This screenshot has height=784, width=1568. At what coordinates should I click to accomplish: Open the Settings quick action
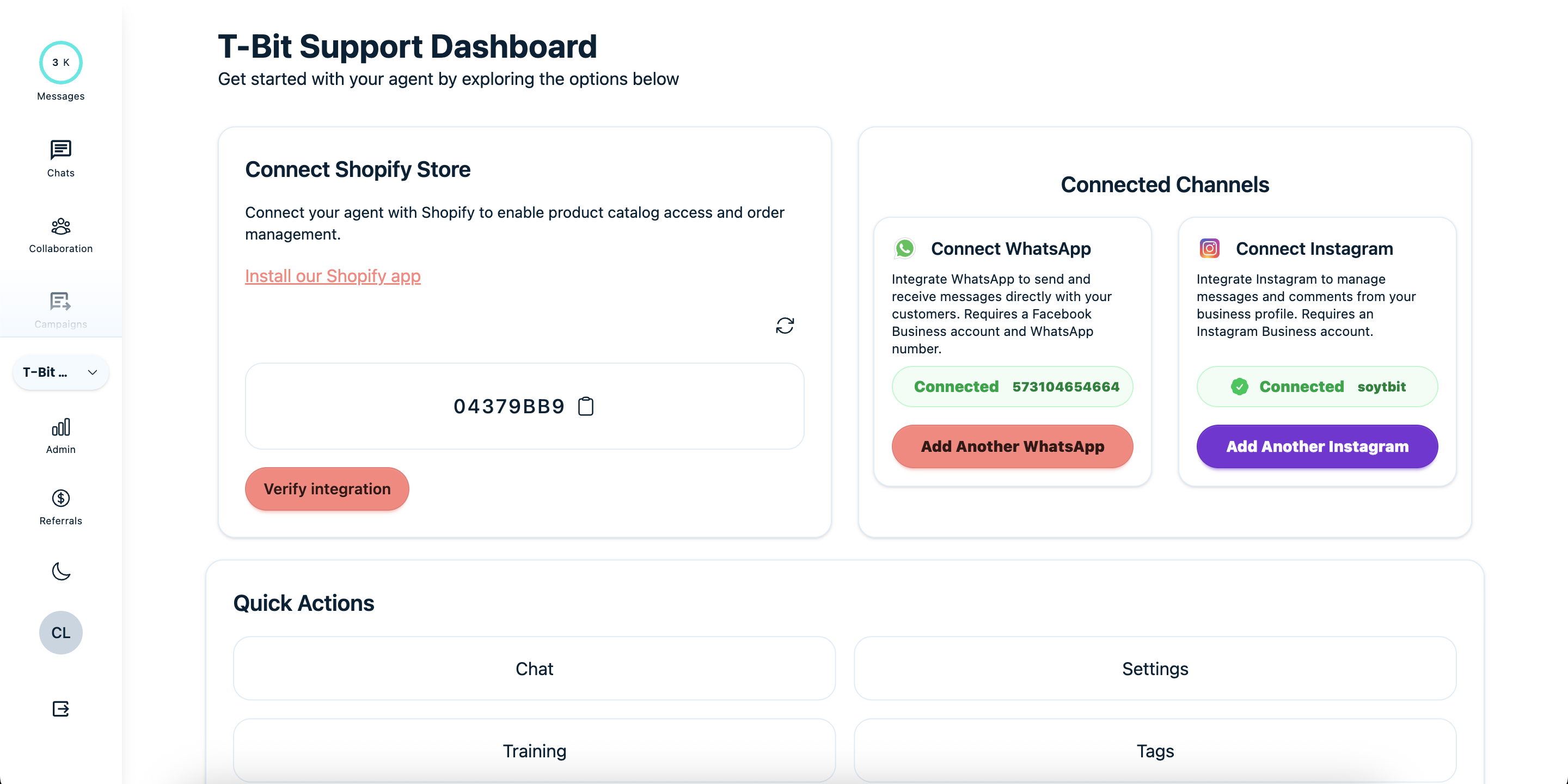(x=1155, y=669)
